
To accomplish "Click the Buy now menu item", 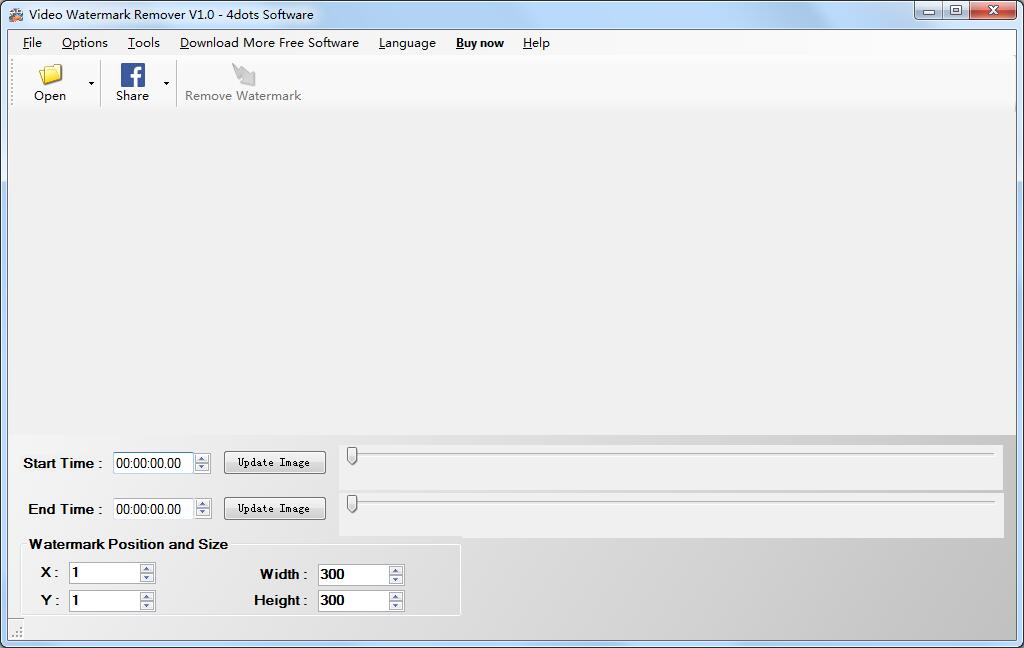I will click(x=480, y=43).
